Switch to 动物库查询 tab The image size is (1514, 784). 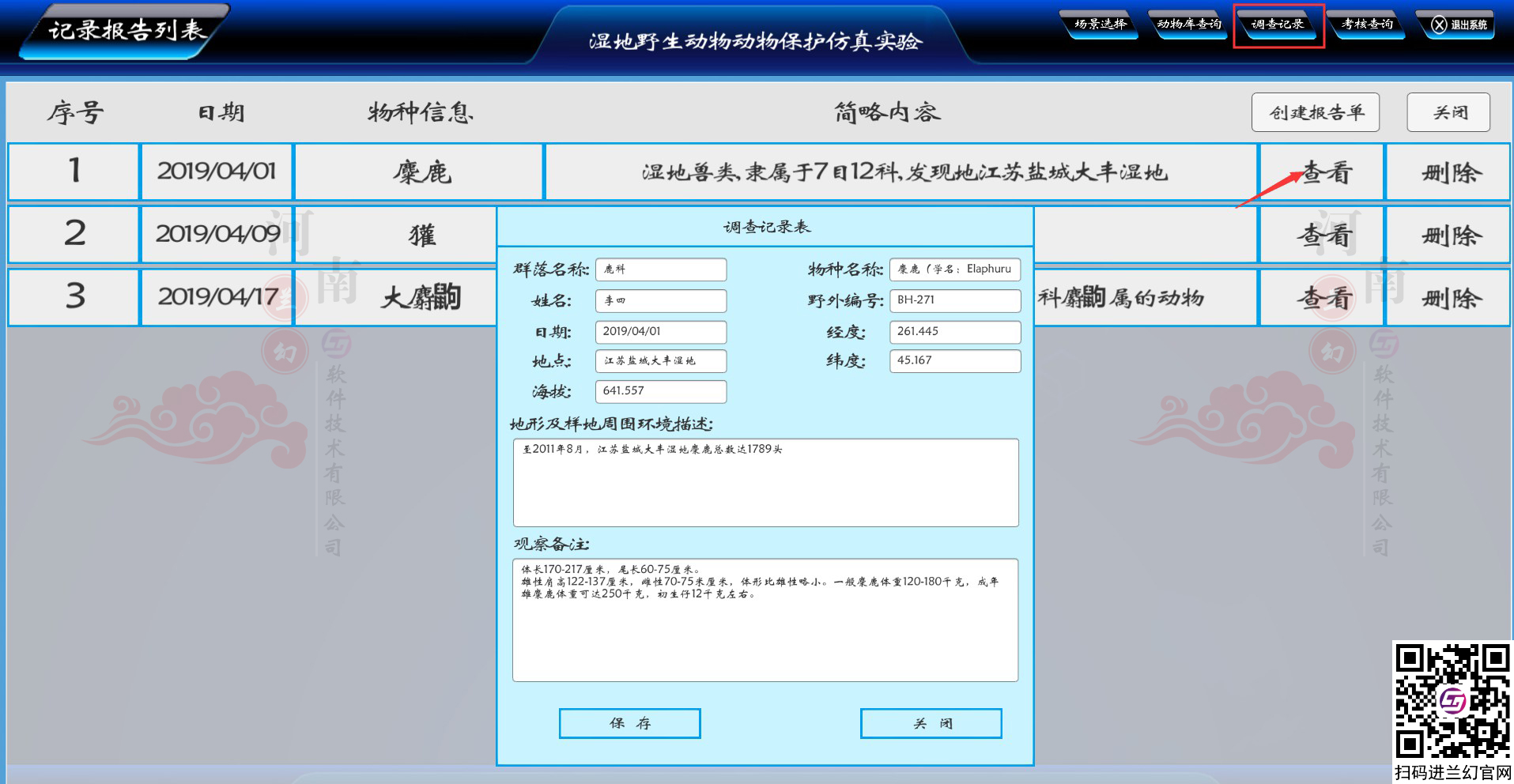1189,24
